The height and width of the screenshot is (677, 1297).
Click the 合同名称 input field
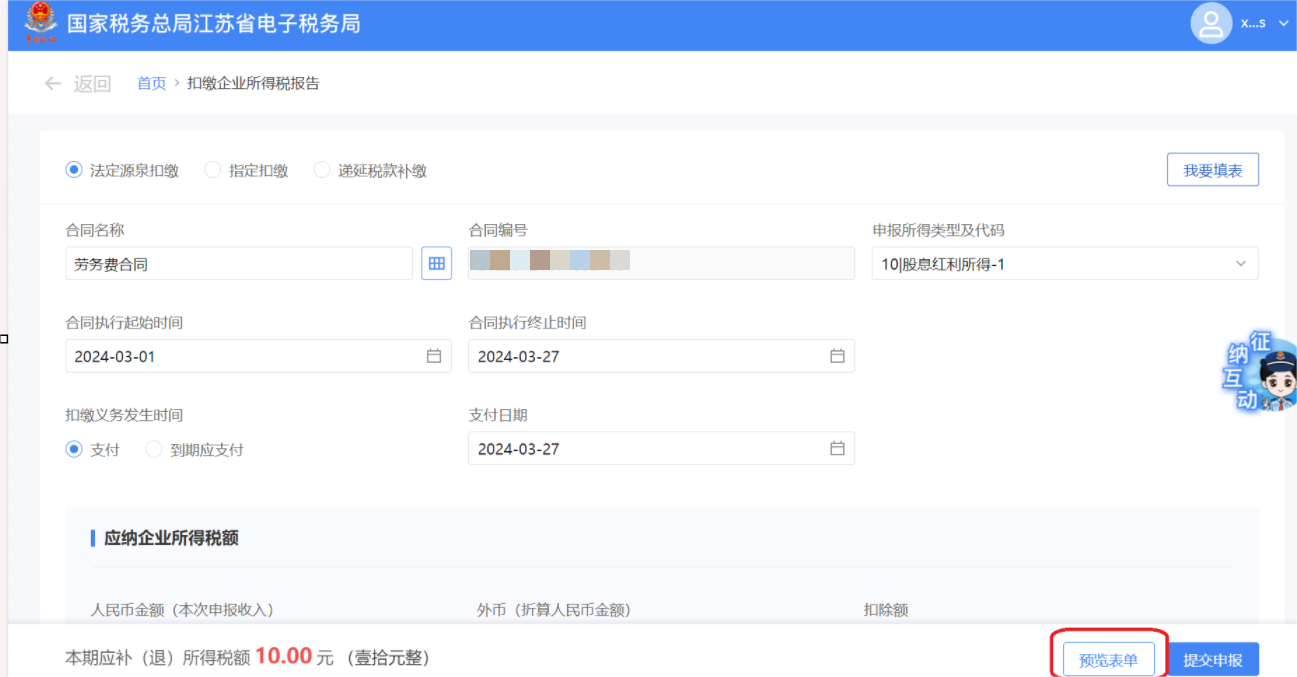tap(238, 264)
